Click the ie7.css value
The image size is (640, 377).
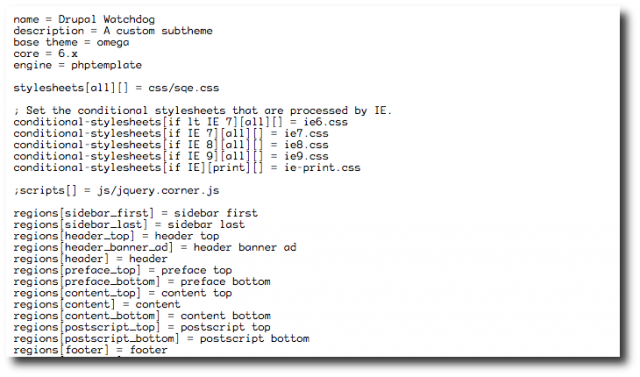coord(306,133)
